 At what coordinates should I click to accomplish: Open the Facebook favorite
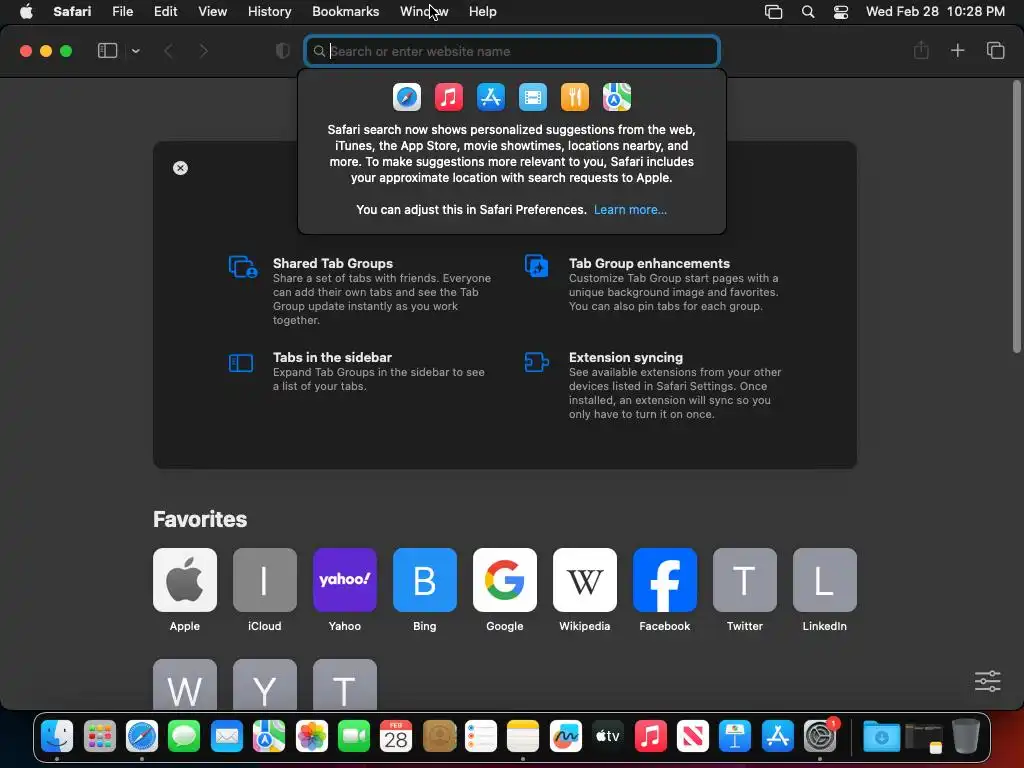665,580
